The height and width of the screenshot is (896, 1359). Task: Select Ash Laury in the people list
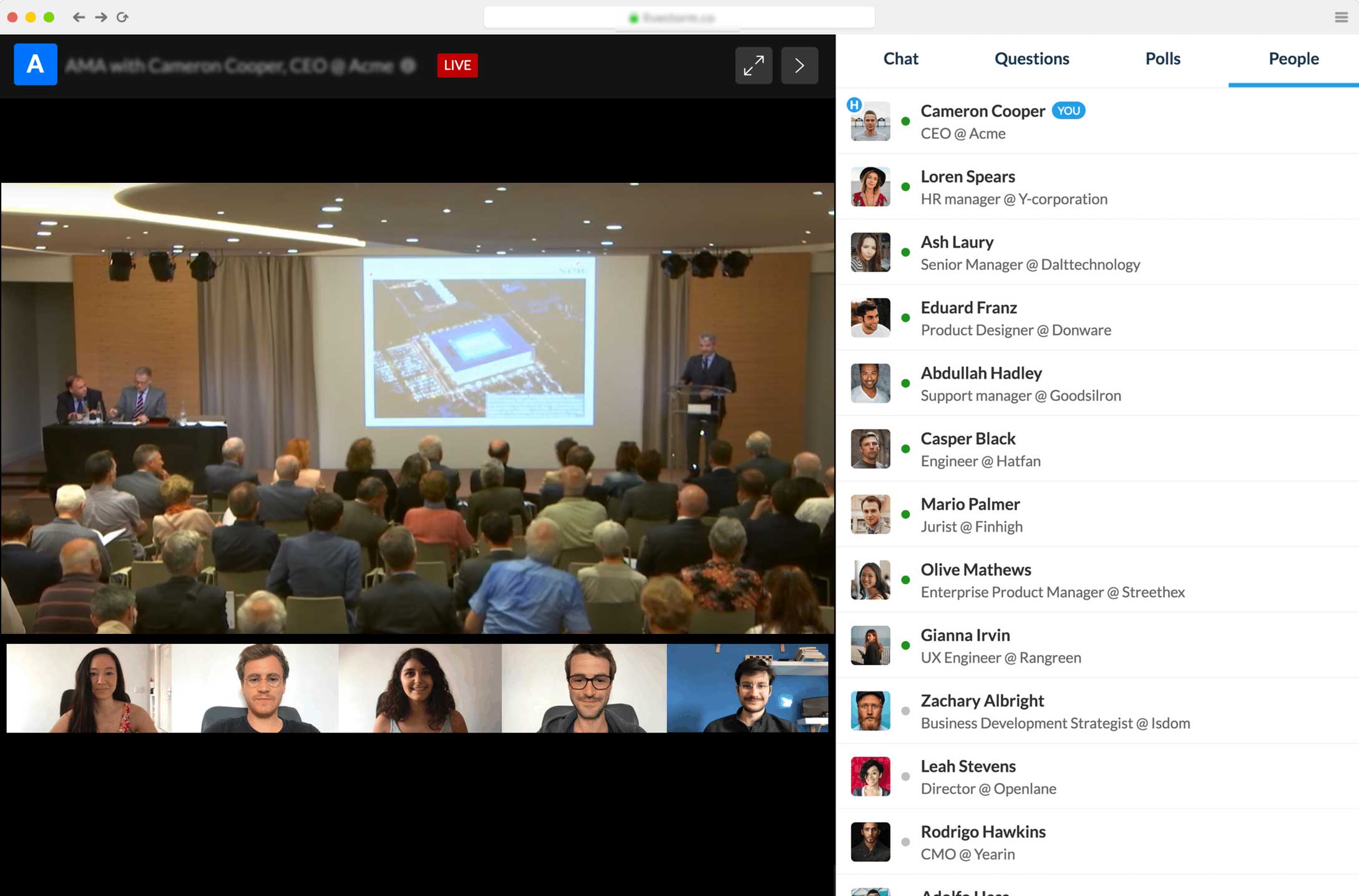point(957,242)
